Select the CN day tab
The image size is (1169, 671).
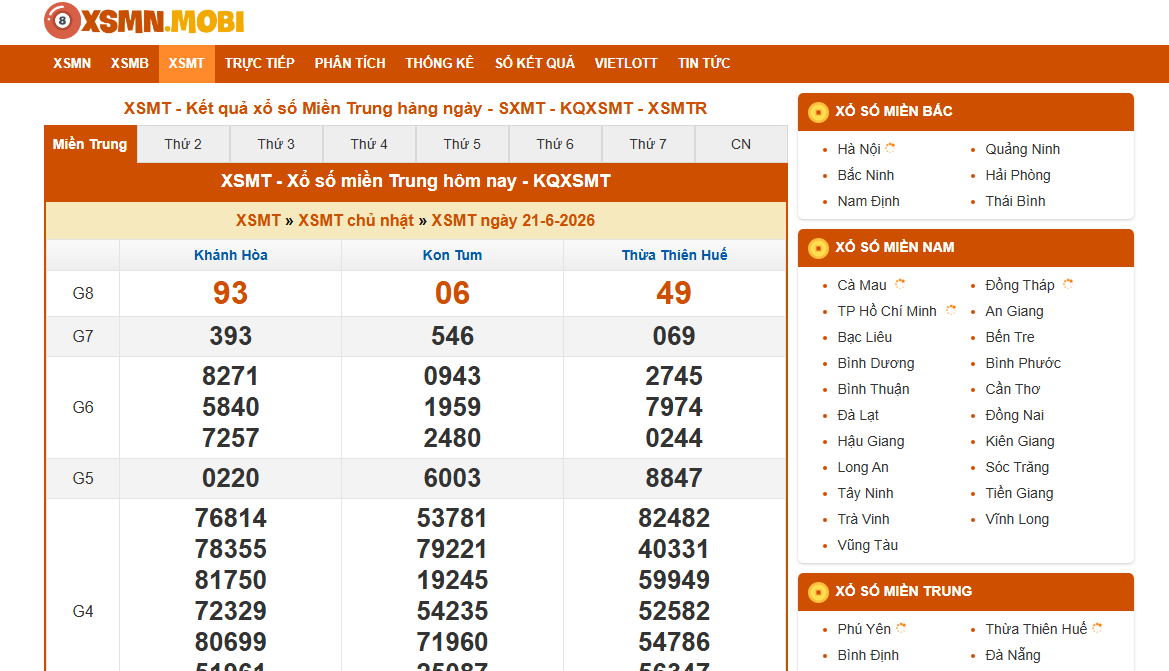(741, 144)
